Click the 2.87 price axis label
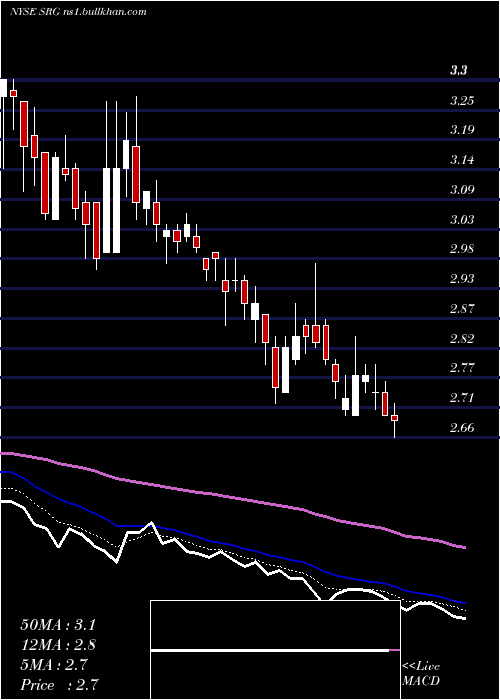This screenshot has width=500, height=700. (x=462, y=309)
